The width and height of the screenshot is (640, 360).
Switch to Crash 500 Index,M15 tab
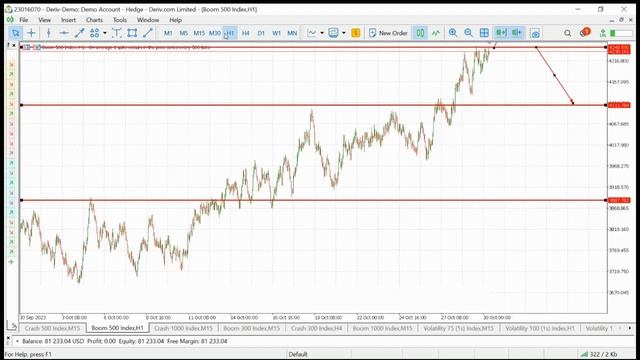coord(52,328)
